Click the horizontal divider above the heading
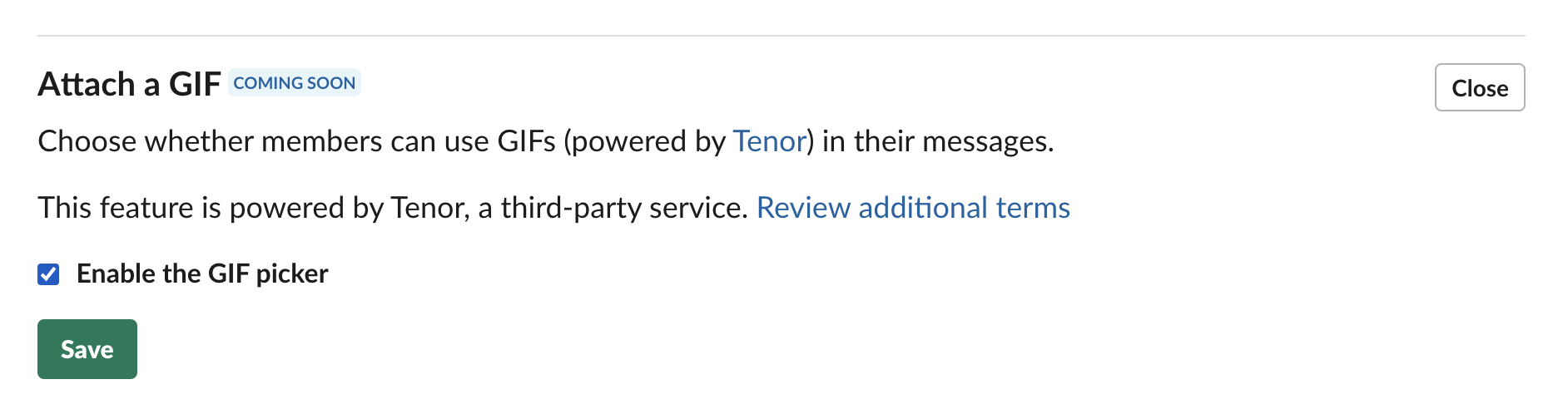The image size is (1568, 409). pyautogui.click(x=781, y=36)
